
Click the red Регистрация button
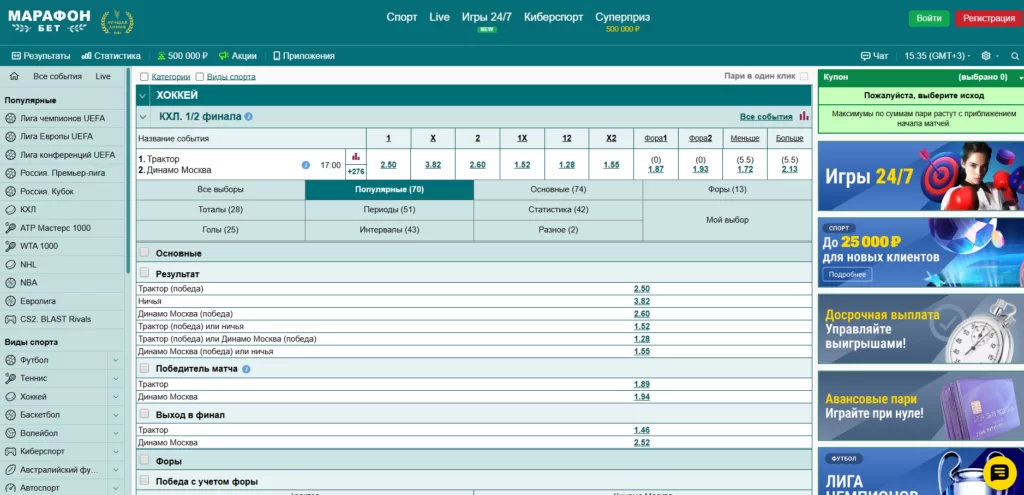[x=988, y=18]
